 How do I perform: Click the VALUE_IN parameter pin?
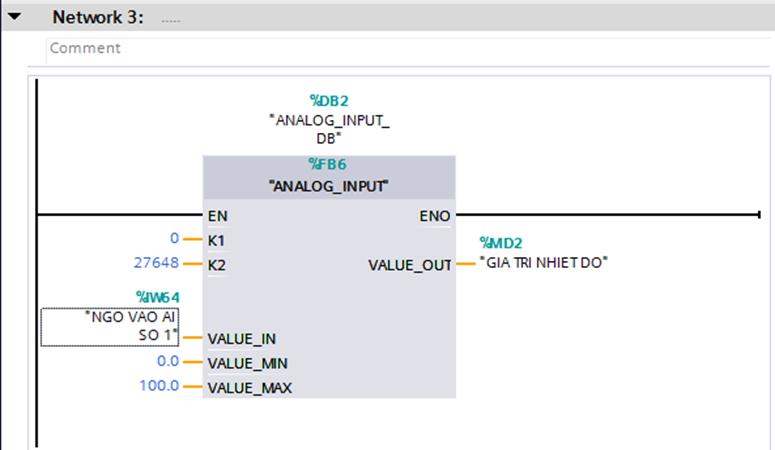click(243, 338)
